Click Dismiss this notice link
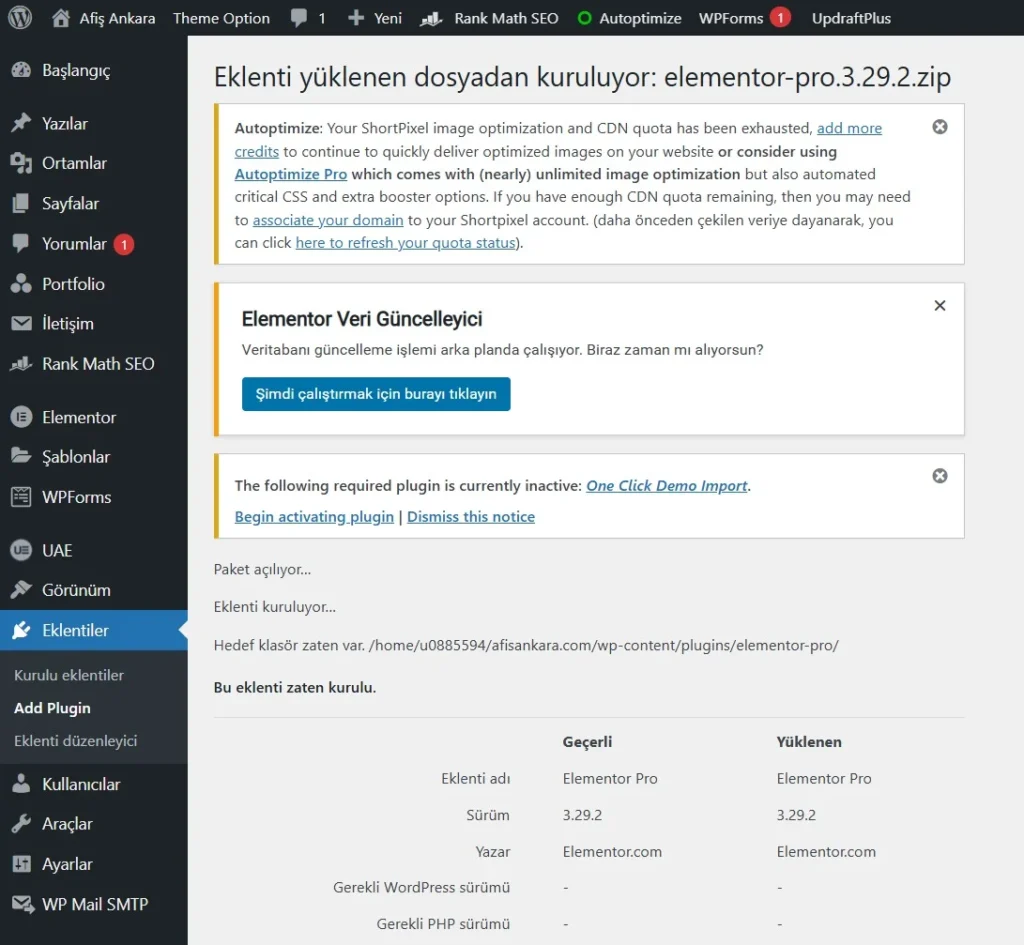 [471, 517]
